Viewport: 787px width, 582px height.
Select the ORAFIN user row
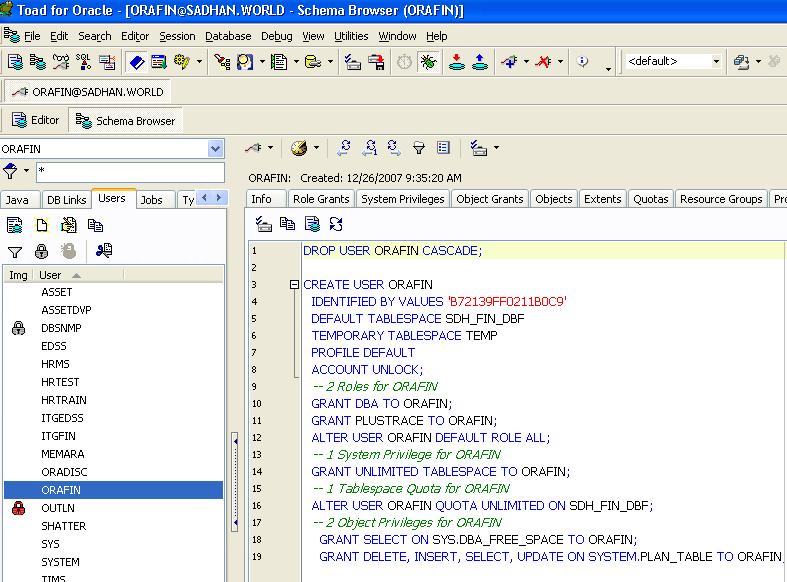113,490
